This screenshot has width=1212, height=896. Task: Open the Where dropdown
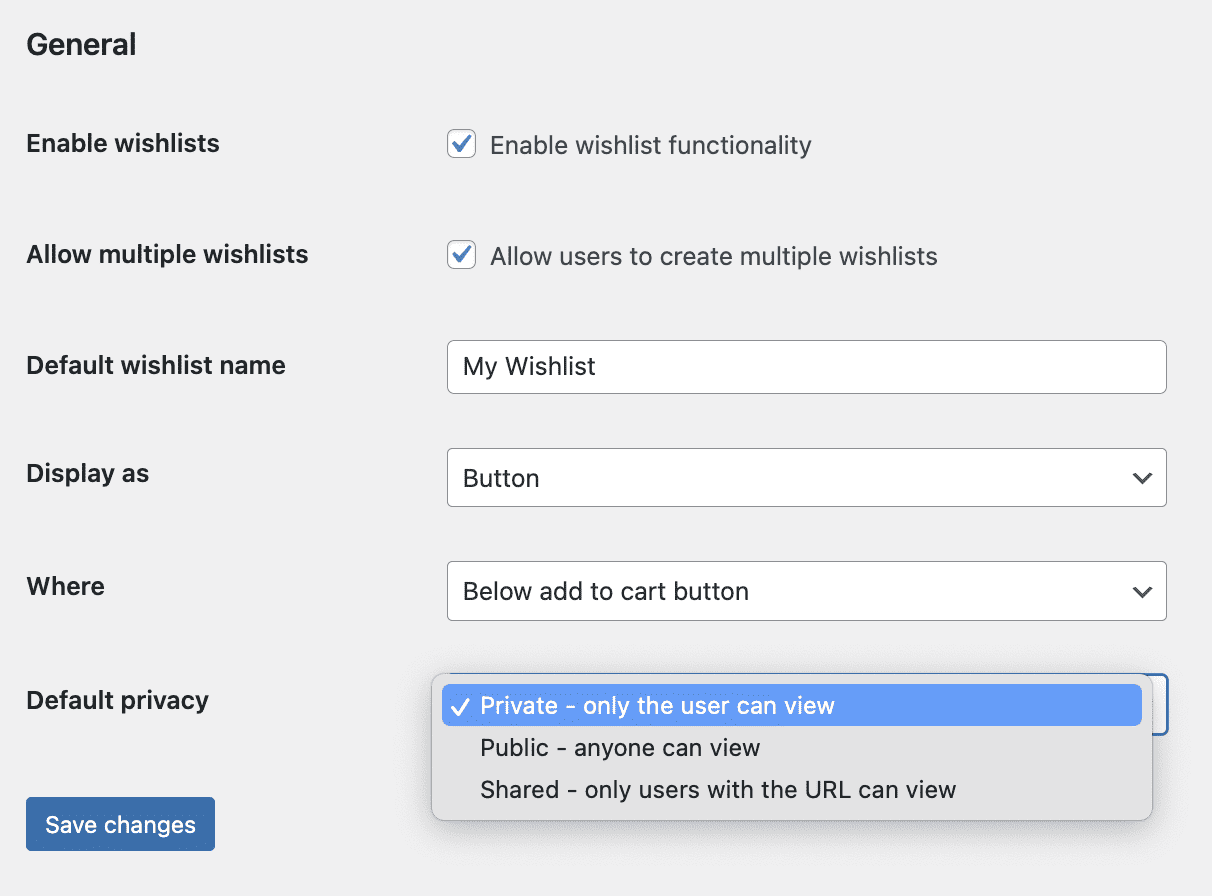(x=806, y=591)
